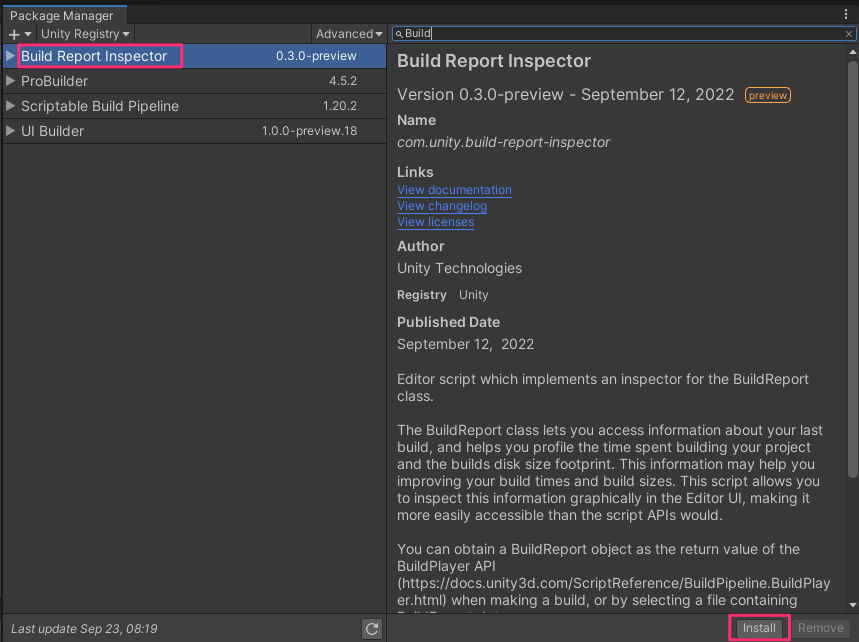Click the Build search field

tap(623, 33)
